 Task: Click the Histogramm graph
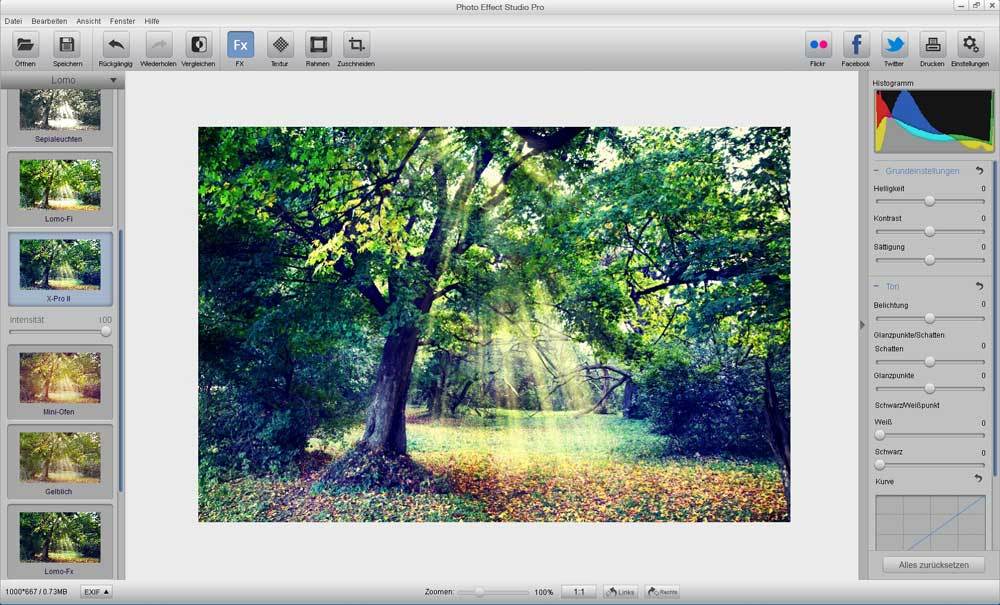point(934,121)
